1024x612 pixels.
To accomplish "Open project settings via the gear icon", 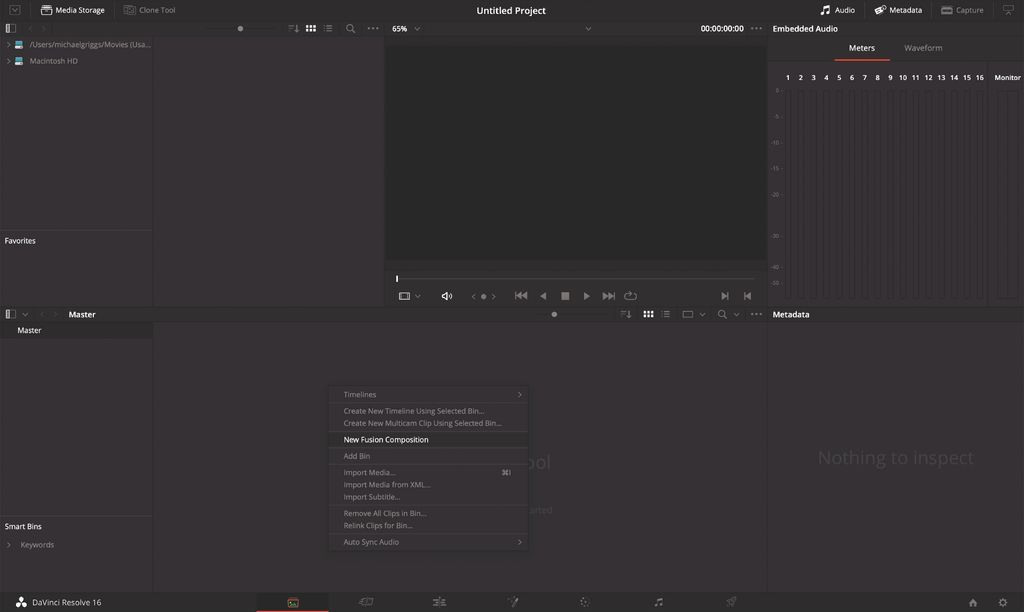I will pyautogui.click(x=1001, y=602).
